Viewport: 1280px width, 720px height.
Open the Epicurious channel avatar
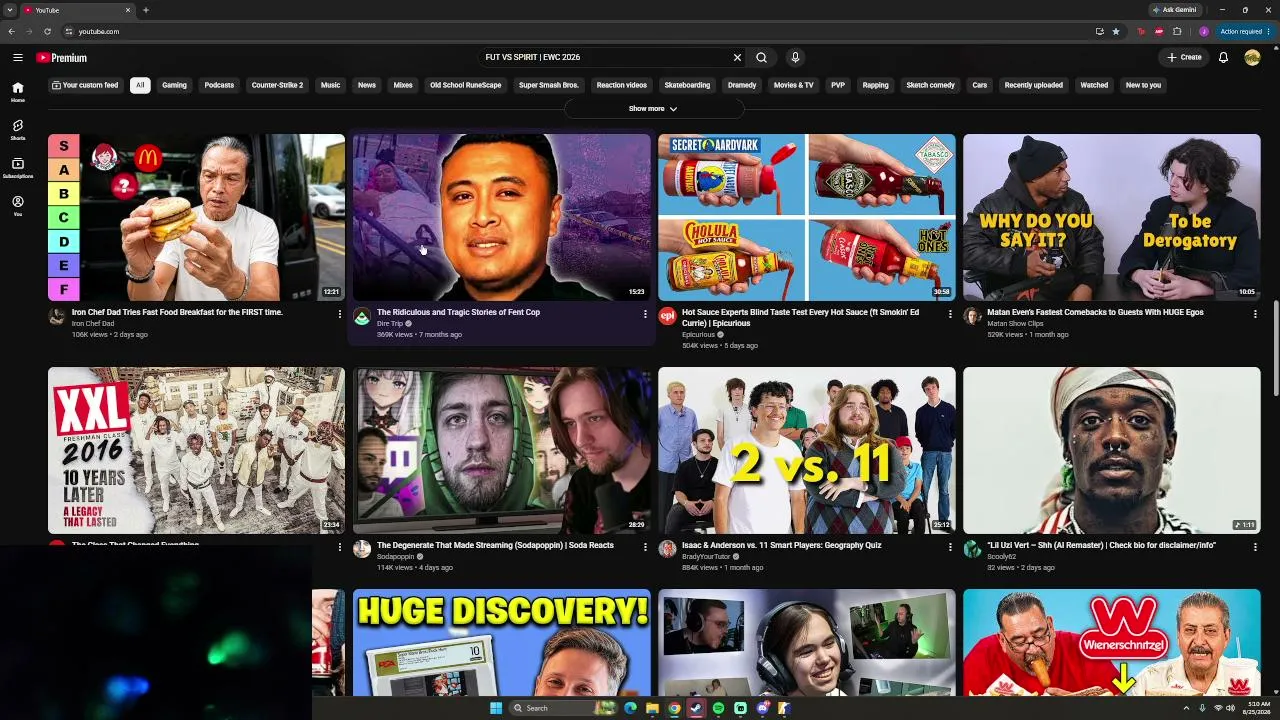point(667,316)
